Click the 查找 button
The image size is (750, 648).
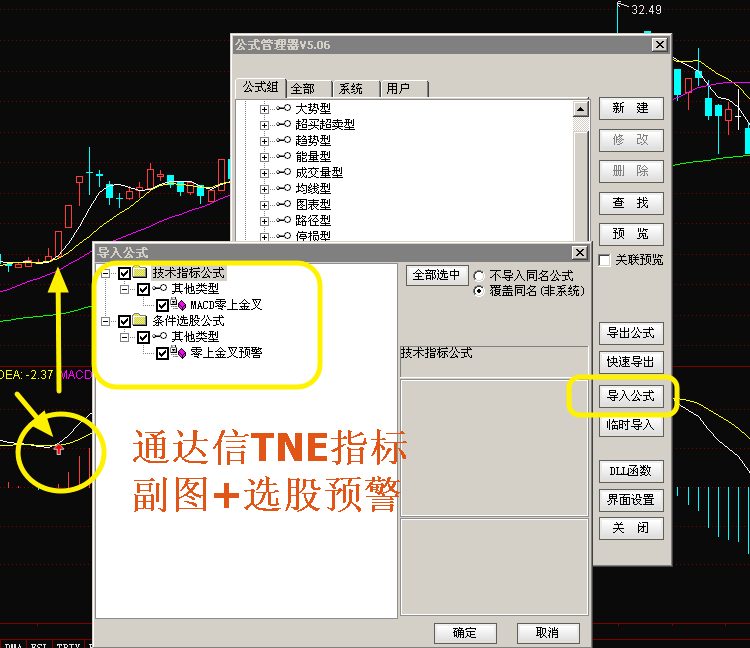(631, 203)
